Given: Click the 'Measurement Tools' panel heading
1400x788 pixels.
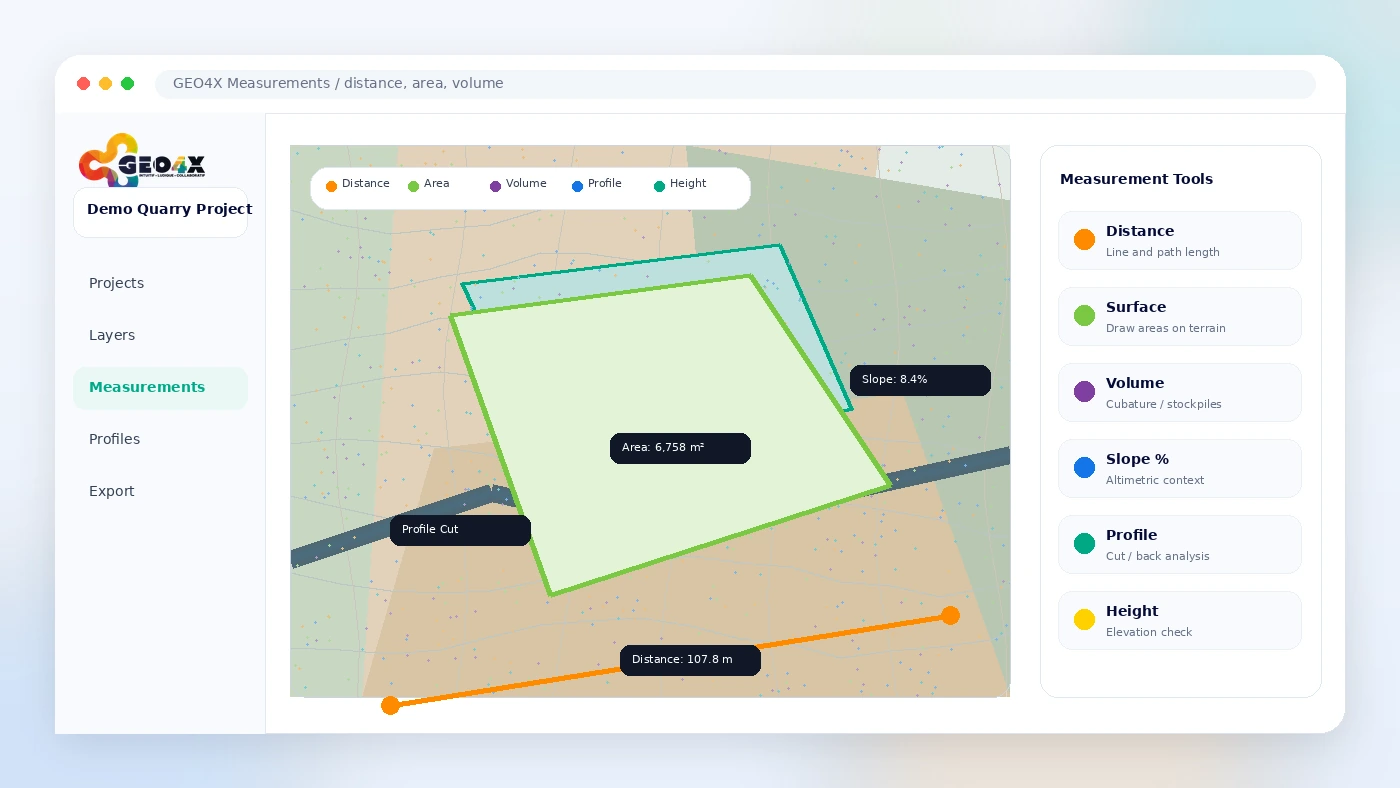Looking at the screenshot, I should tap(1136, 179).
